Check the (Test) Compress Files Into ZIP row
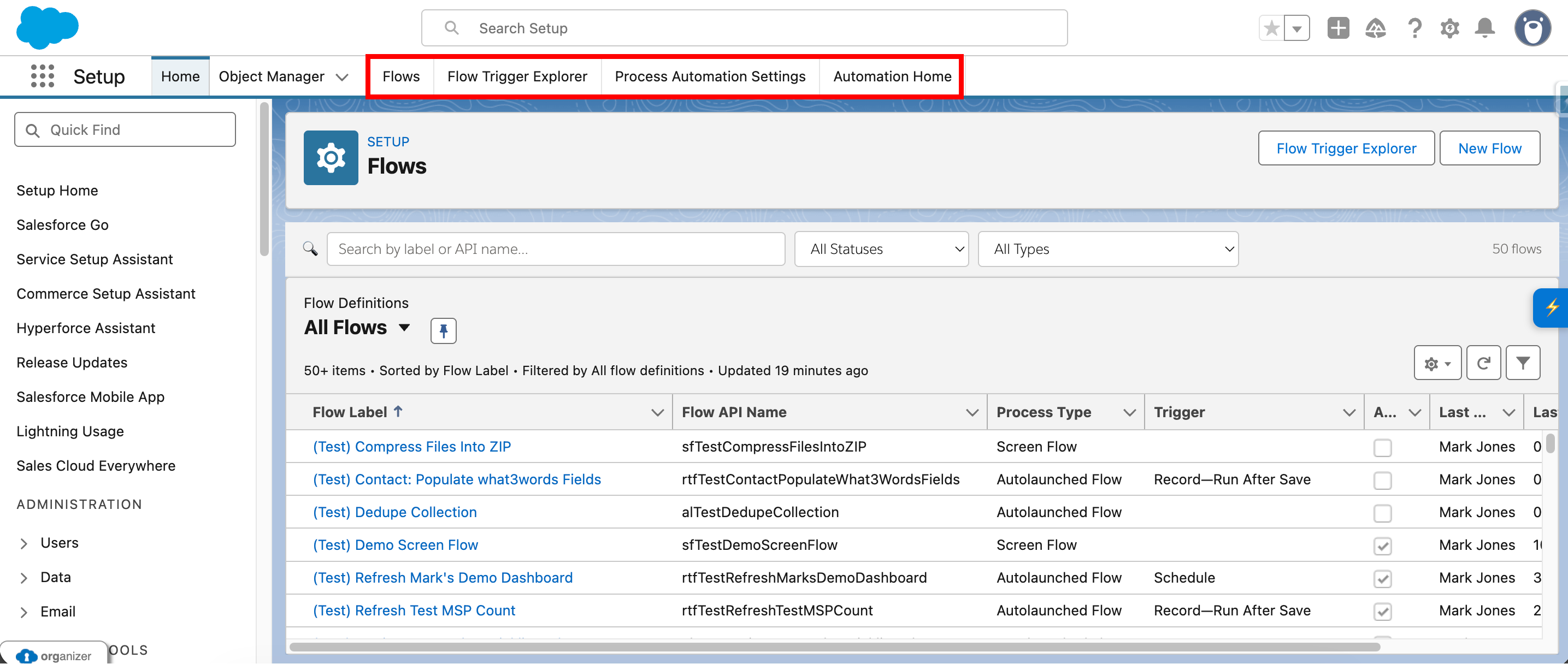Image resolution: width=1568 pixels, height=664 pixels. [x=1382, y=447]
